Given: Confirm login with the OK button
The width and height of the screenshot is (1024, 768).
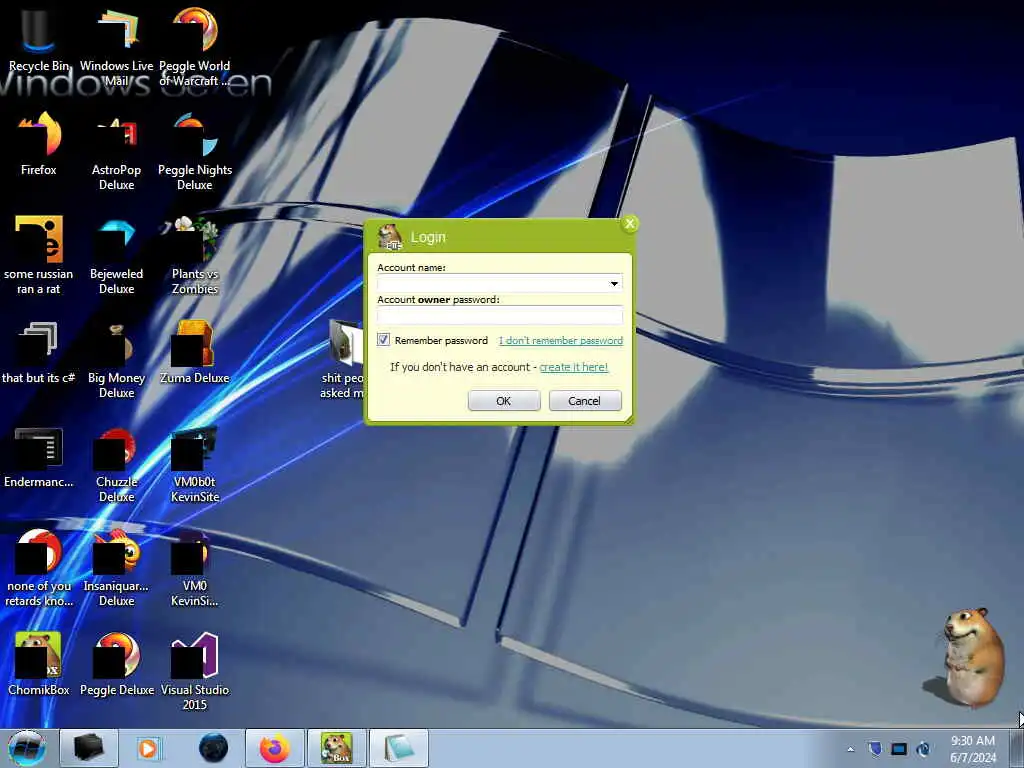Looking at the screenshot, I should [504, 400].
